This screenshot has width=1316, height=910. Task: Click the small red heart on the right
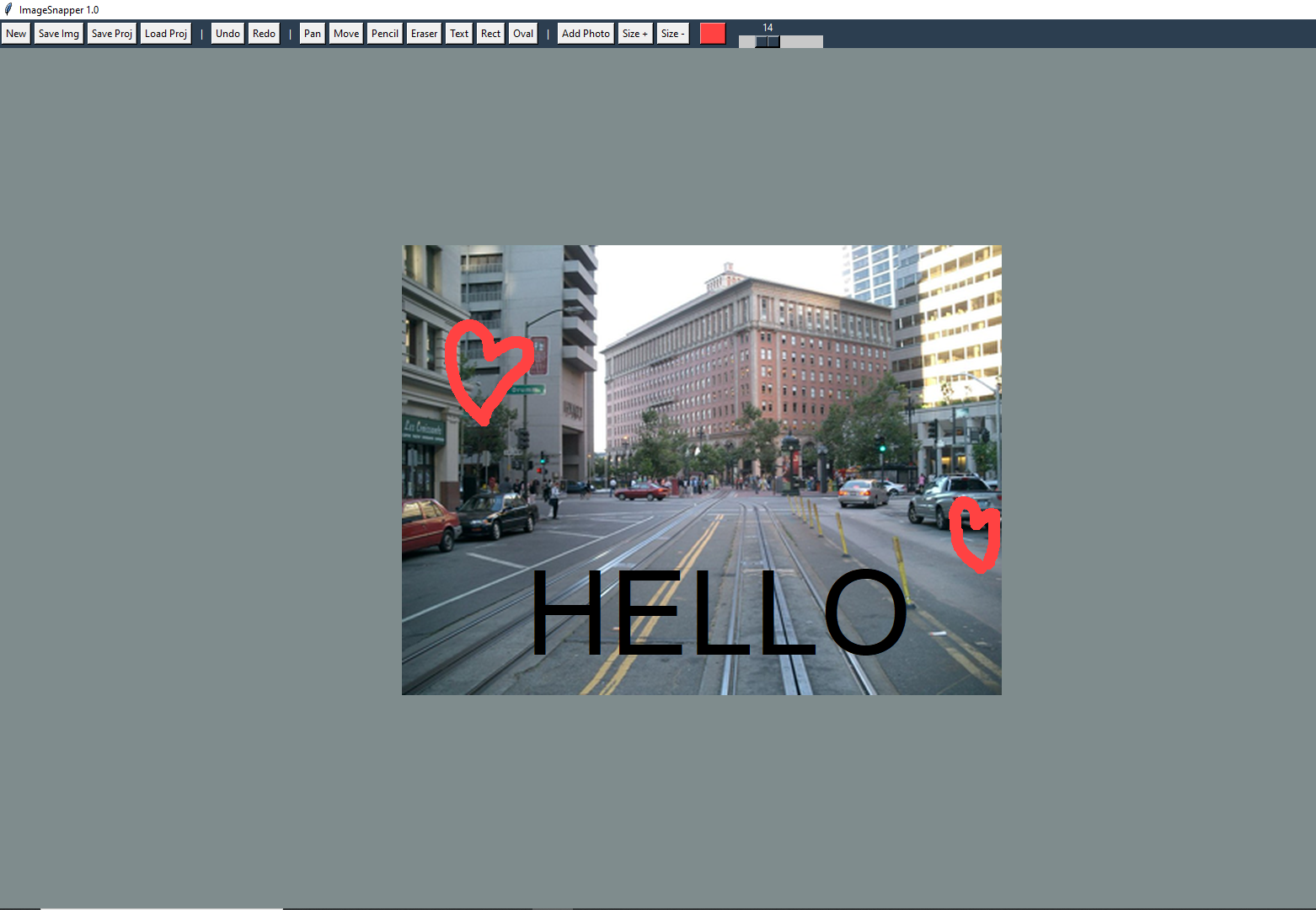pyautogui.click(x=975, y=535)
